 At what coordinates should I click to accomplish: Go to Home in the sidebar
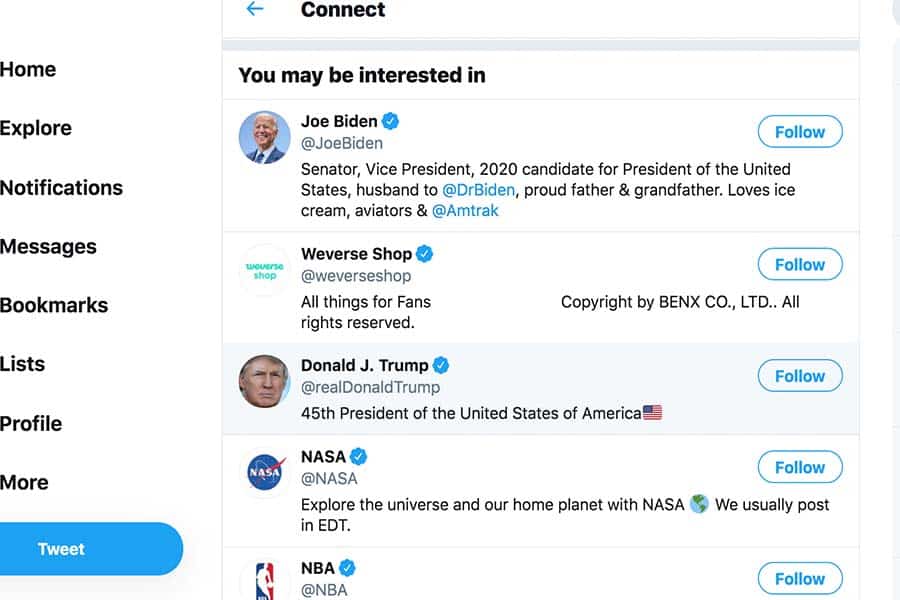point(28,69)
